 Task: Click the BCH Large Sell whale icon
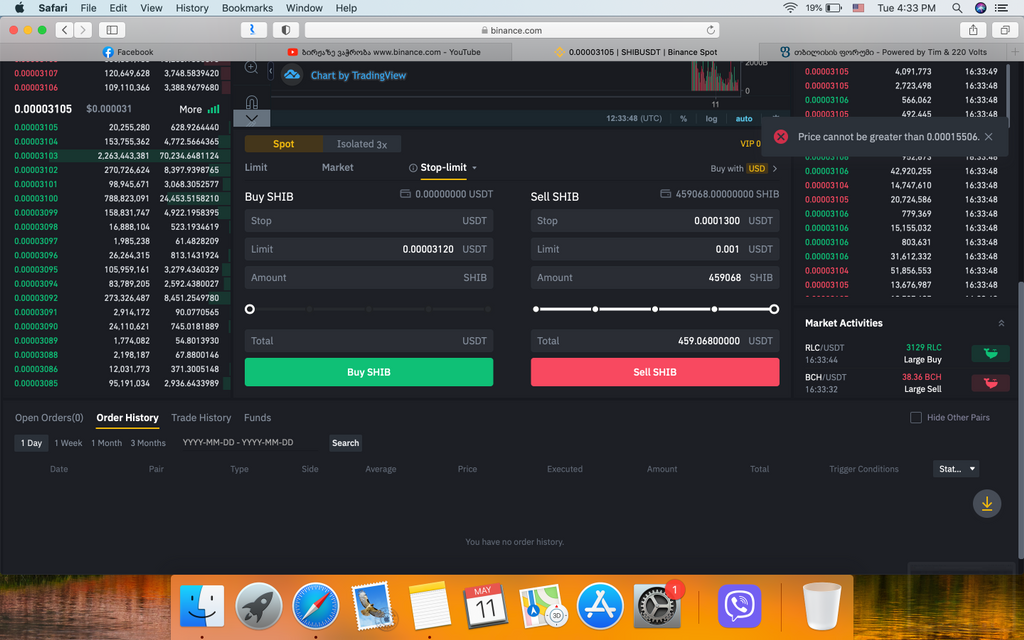click(x=990, y=383)
